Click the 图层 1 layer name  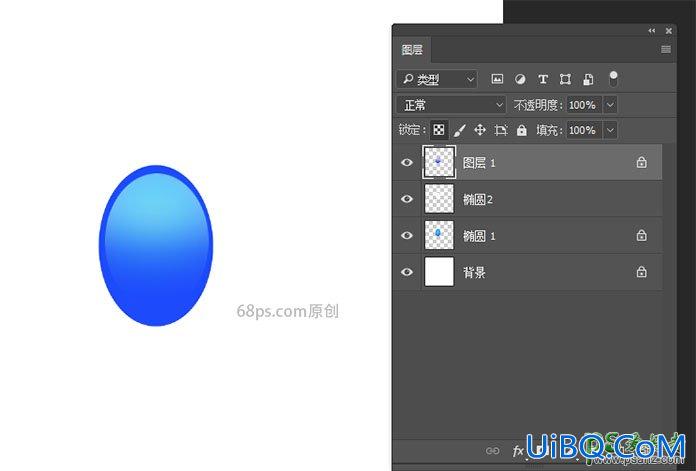pyautogui.click(x=479, y=163)
